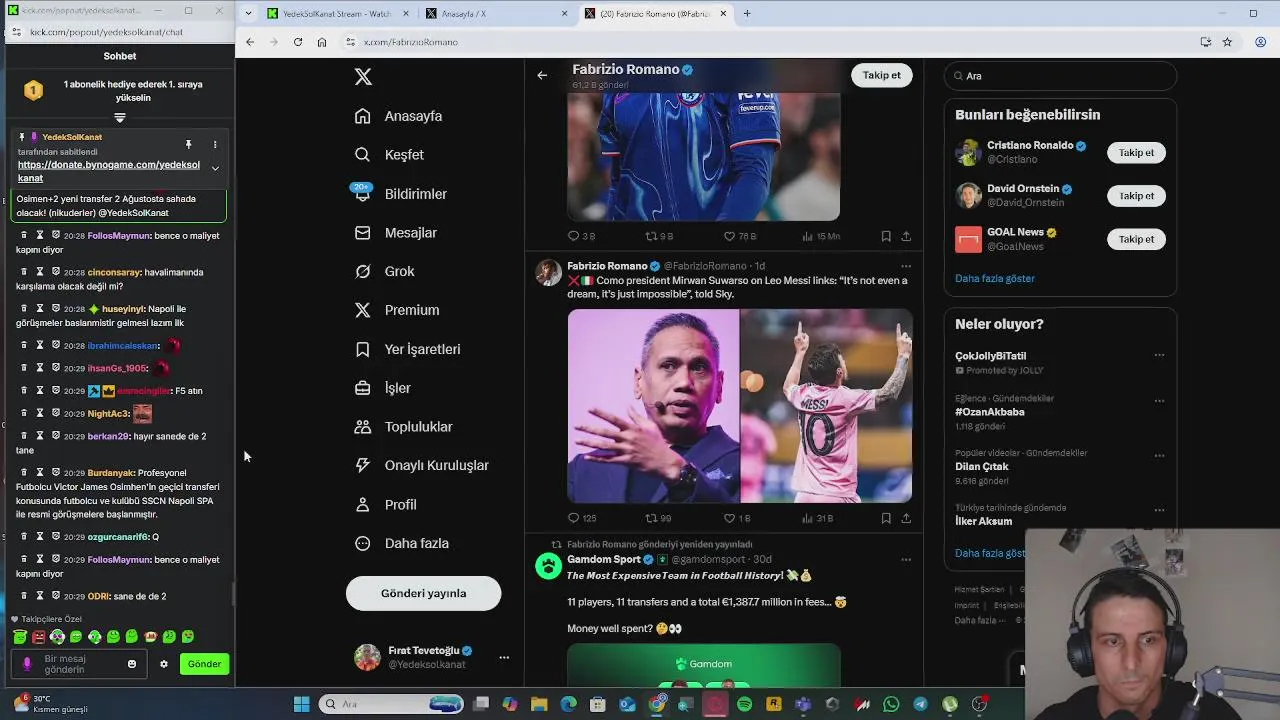This screenshot has width=1280, height=720.
Task: Click the Yer İşaretleri bookmark icon
Action: [363, 349]
